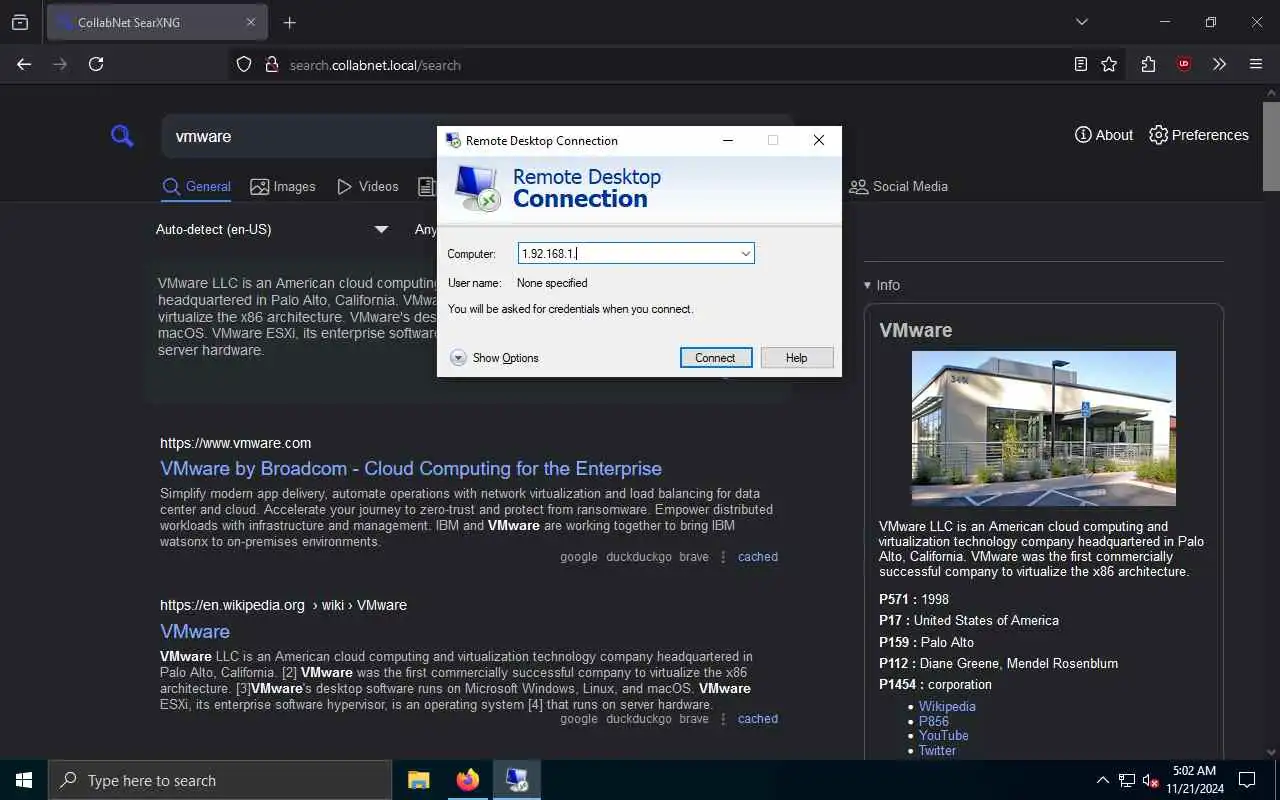Bookmark this page with the star icon
This screenshot has width=1280, height=800.
(x=1109, y=64)
